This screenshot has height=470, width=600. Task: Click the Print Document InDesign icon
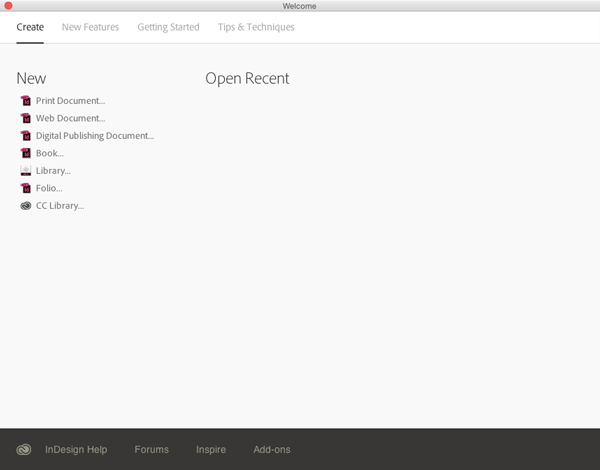point(26,101)
